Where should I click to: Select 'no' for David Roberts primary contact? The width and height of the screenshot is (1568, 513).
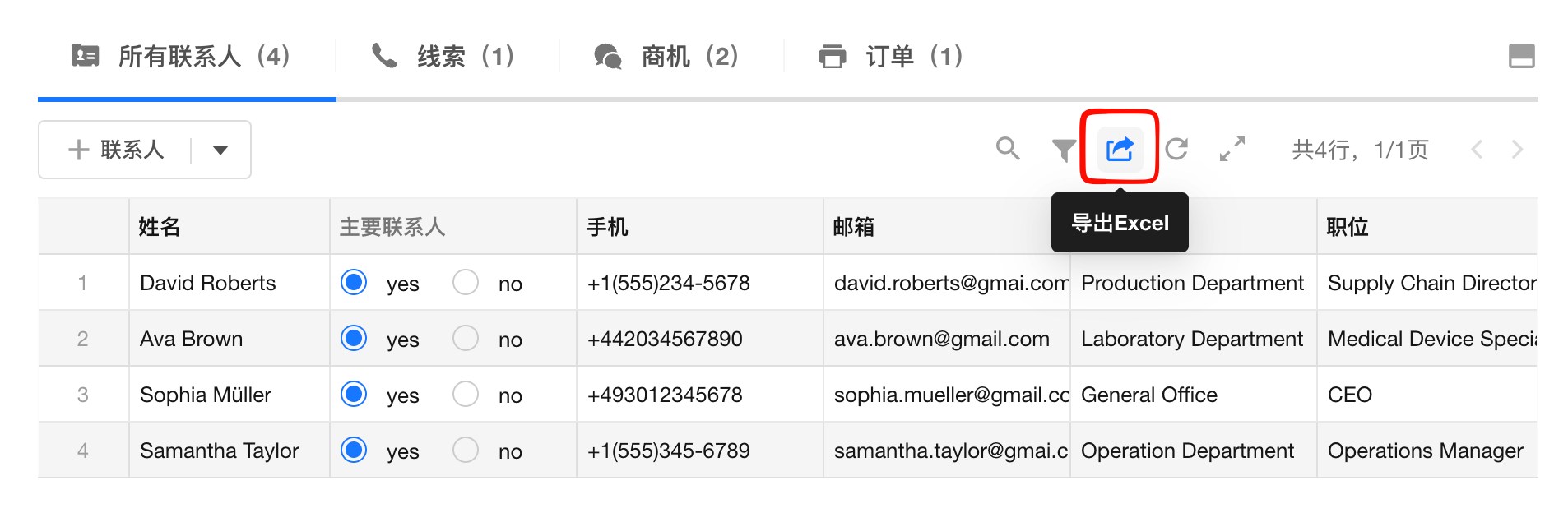[466, 283]
